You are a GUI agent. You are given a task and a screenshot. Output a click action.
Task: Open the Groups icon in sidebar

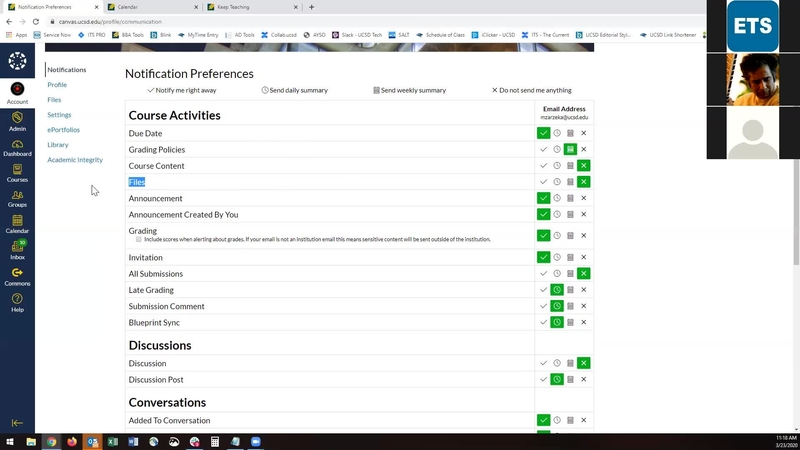pyautogui.click(x=17, y=199)
